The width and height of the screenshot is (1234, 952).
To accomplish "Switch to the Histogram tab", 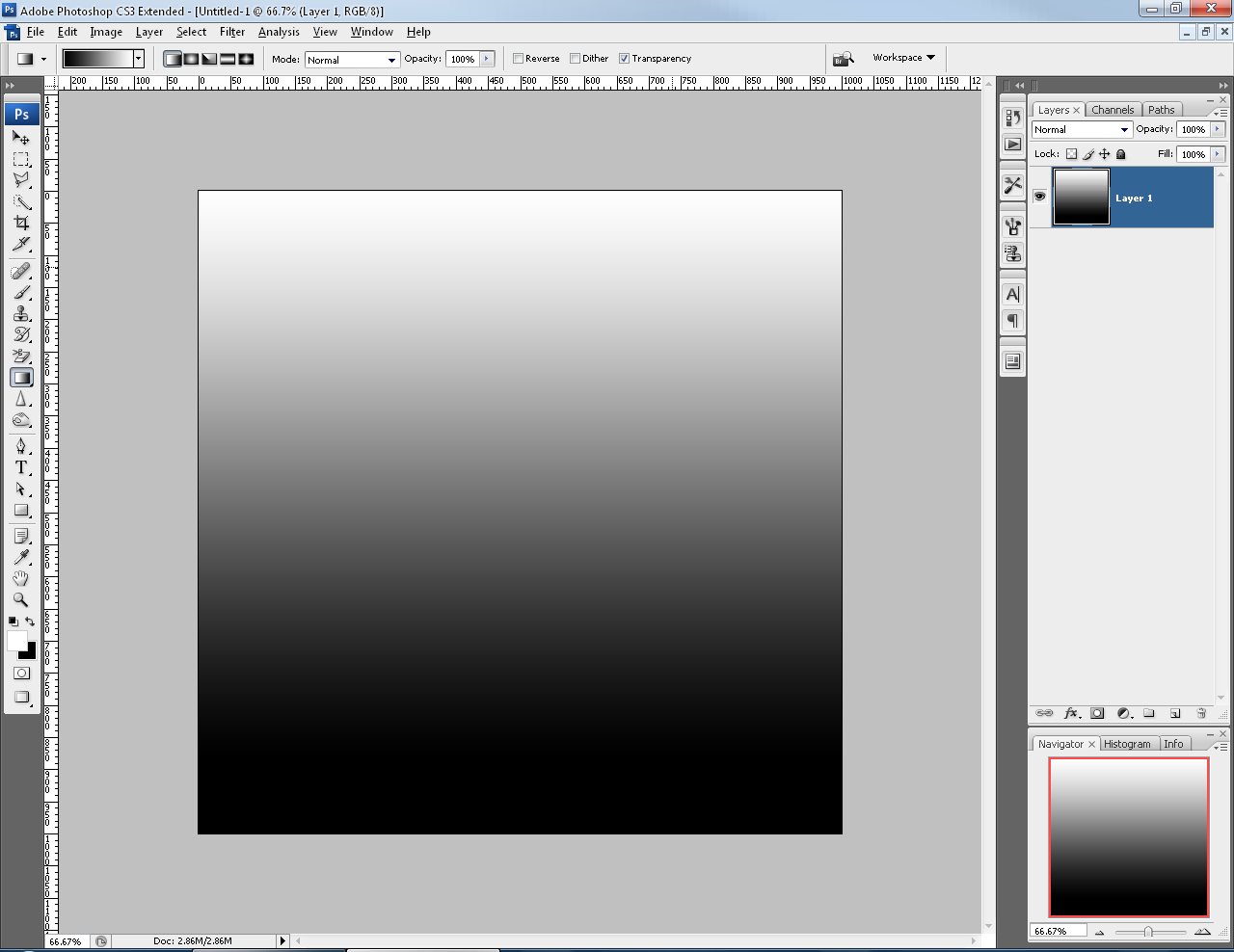I will [1127, 744].
